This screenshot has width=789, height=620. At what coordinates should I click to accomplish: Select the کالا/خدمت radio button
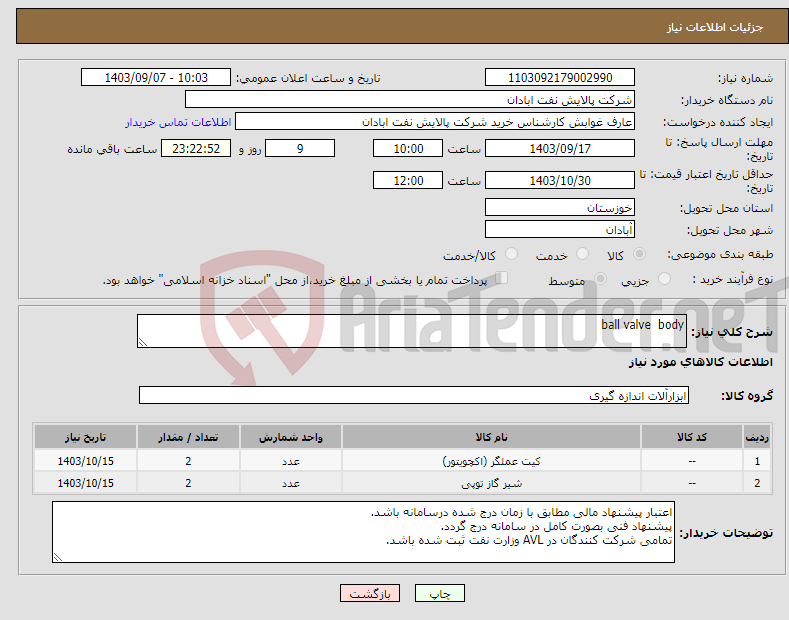pyautogui.click(x=511, y=254)
